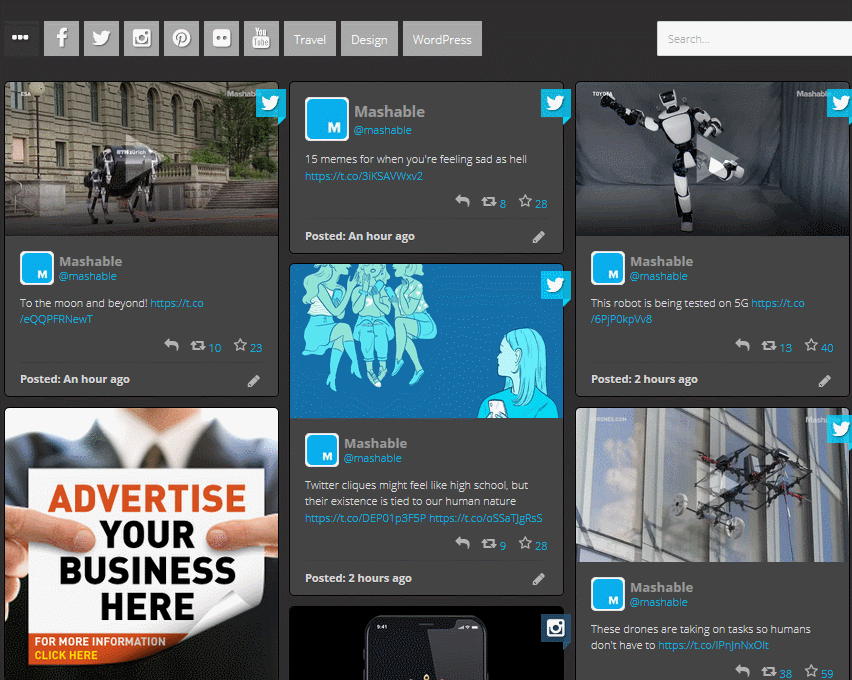852x680 pixels.
Task: Open Mashable avatar on drones post
Action: [608, 594]
